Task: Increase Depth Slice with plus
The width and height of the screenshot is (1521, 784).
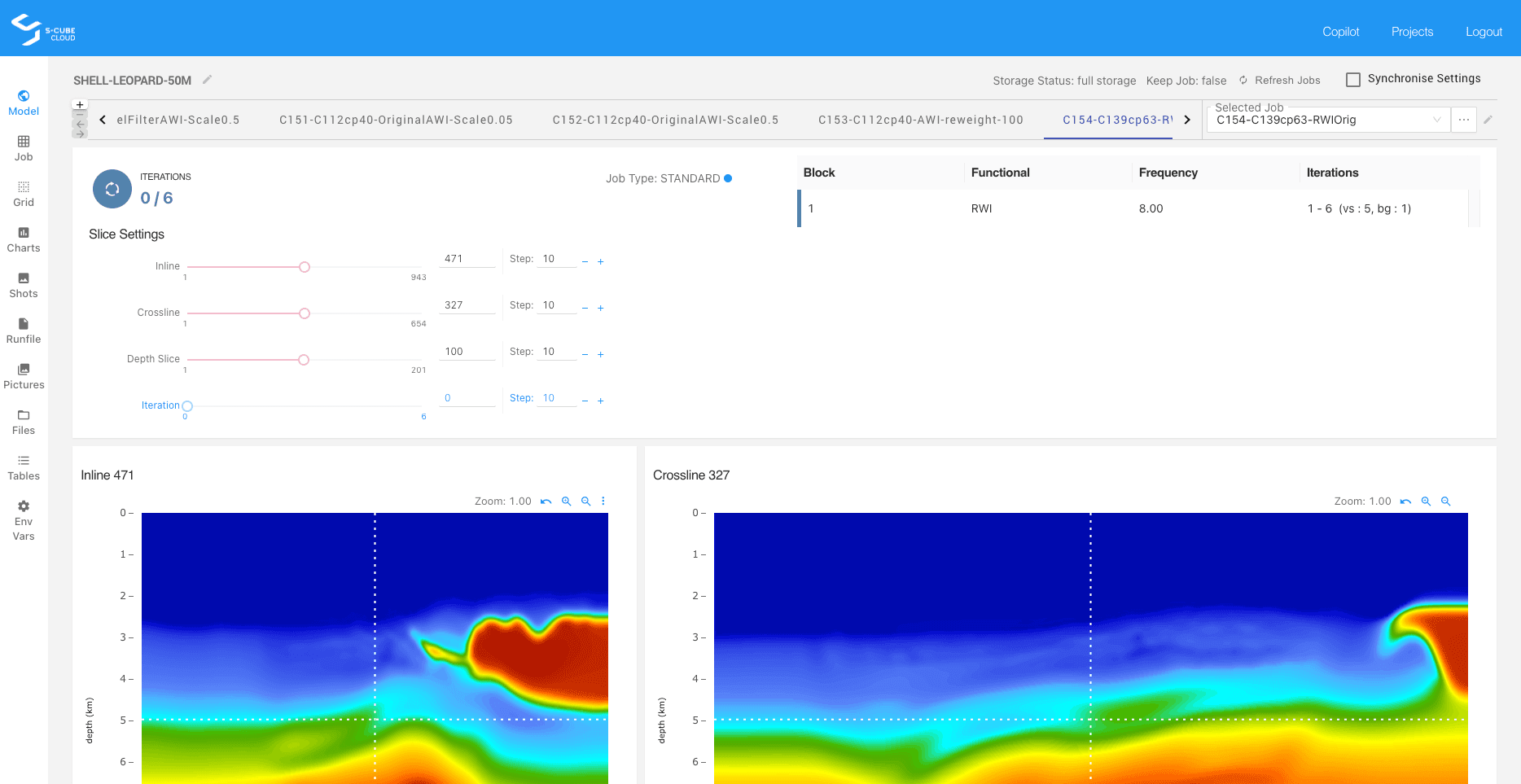Action: click(x=601, y=355)
